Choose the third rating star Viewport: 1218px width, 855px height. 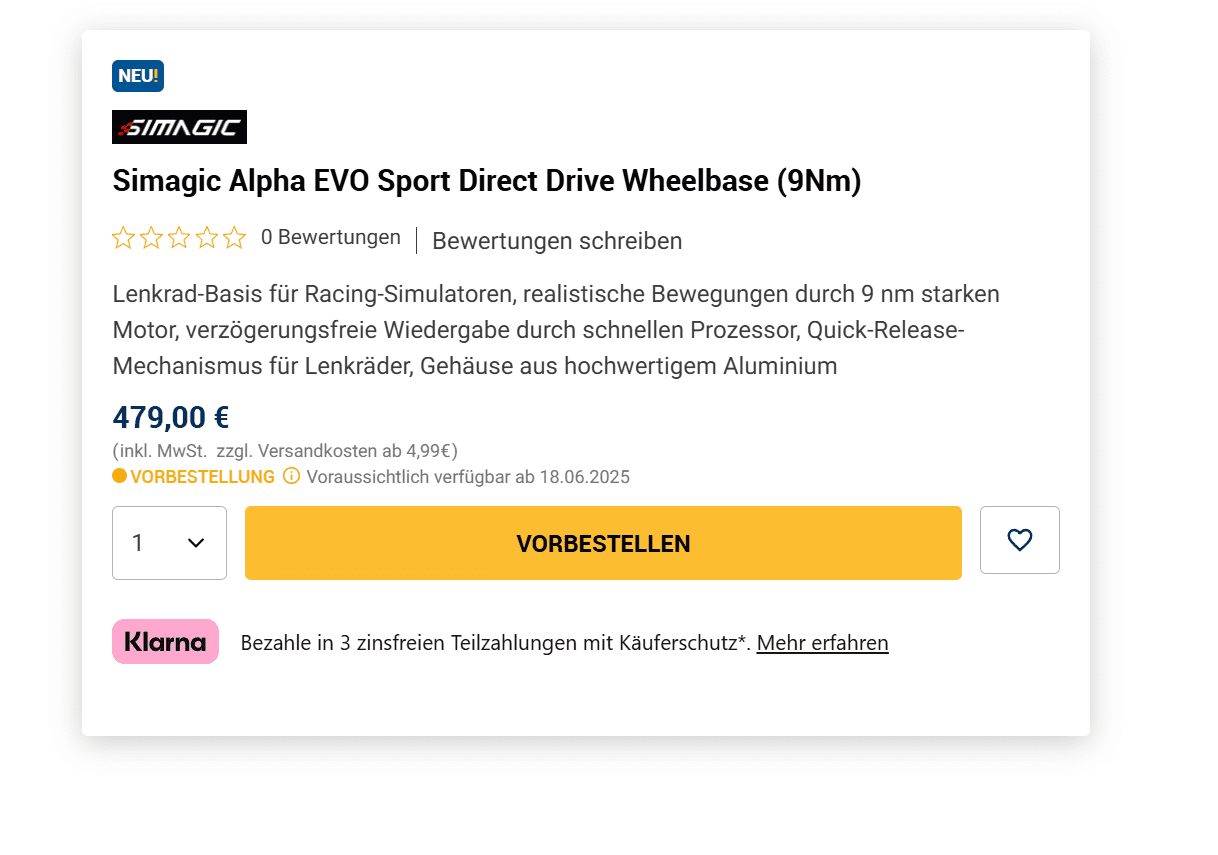[x=179, y=238]
